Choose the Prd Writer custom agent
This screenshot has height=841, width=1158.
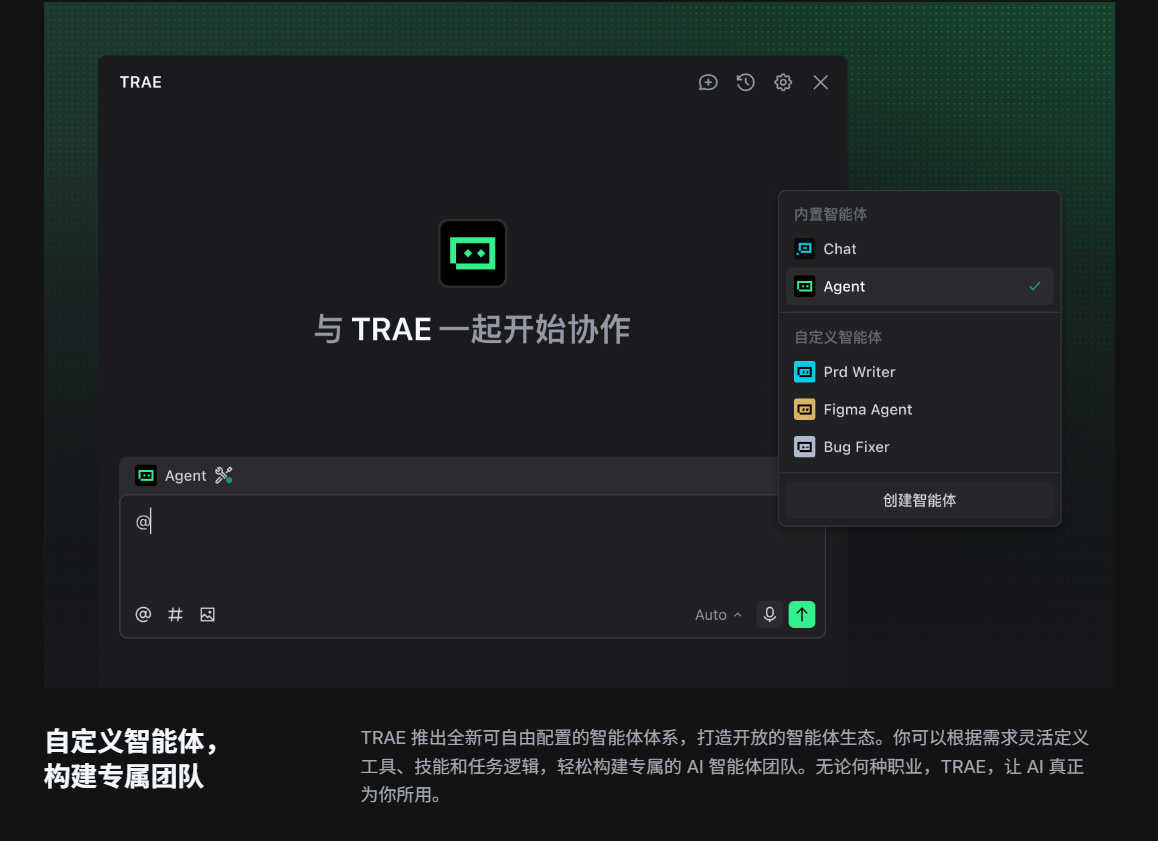(919, 371)
